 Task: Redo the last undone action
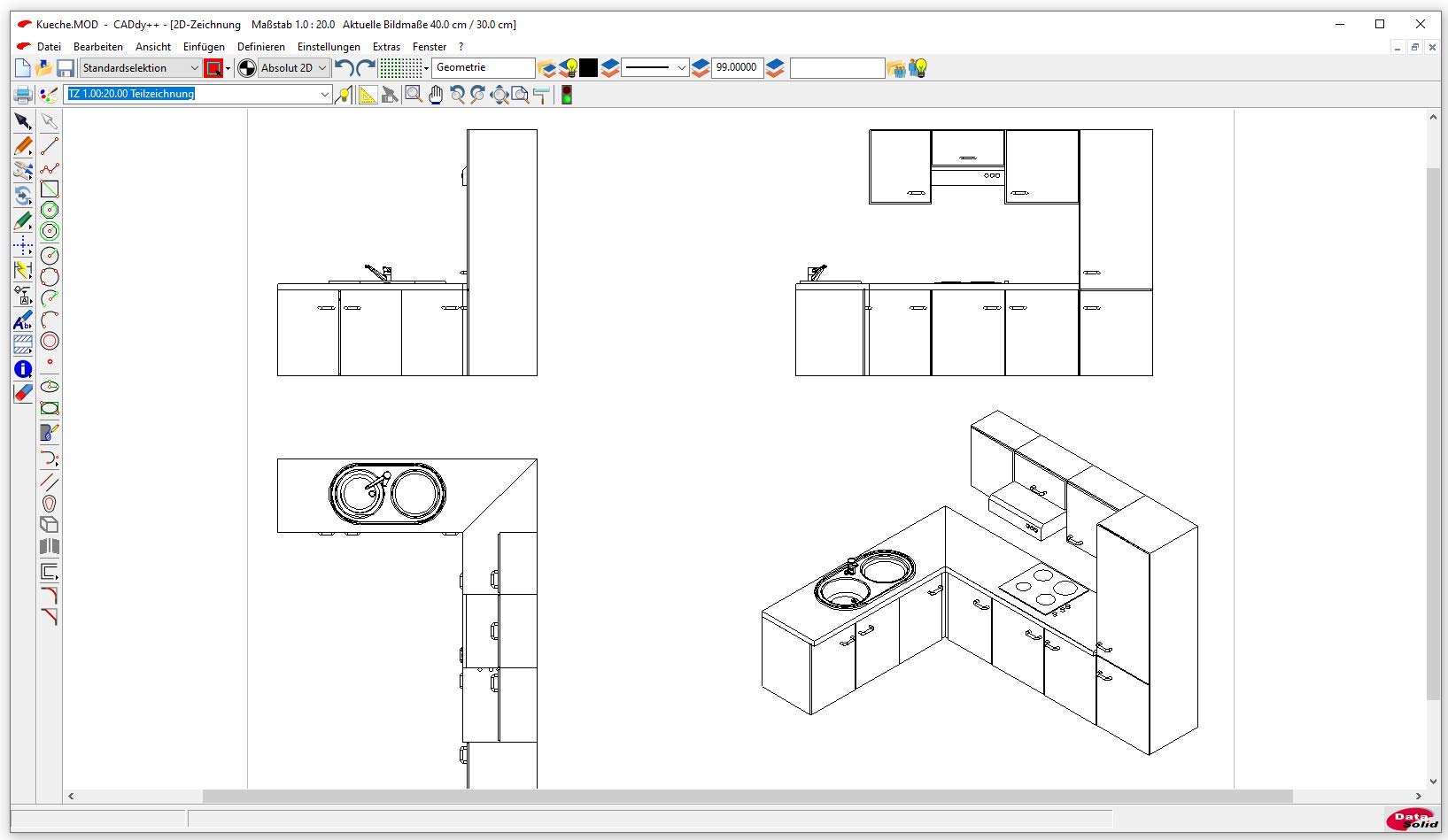coord(366,68)
